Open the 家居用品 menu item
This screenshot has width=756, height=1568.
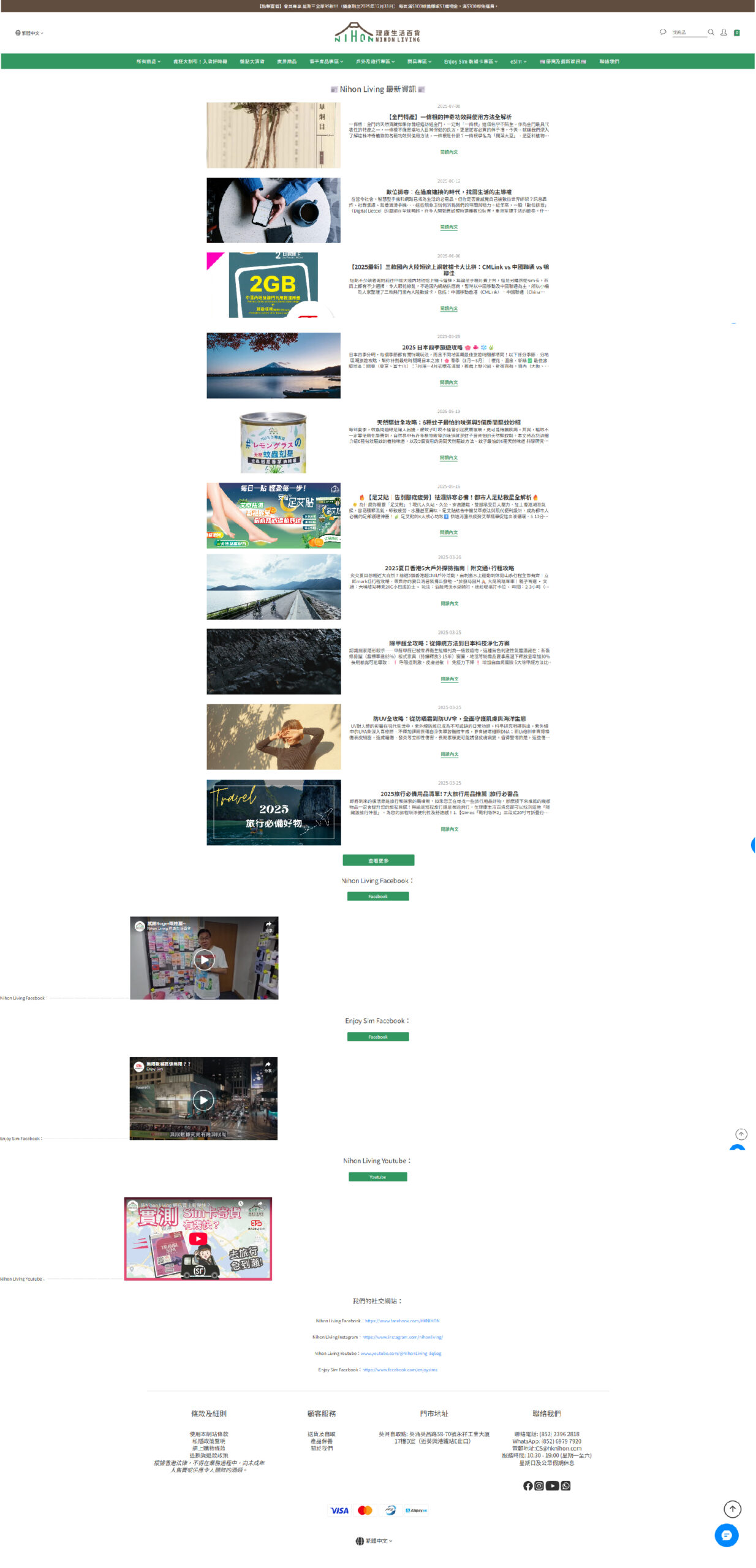point(287,61)
